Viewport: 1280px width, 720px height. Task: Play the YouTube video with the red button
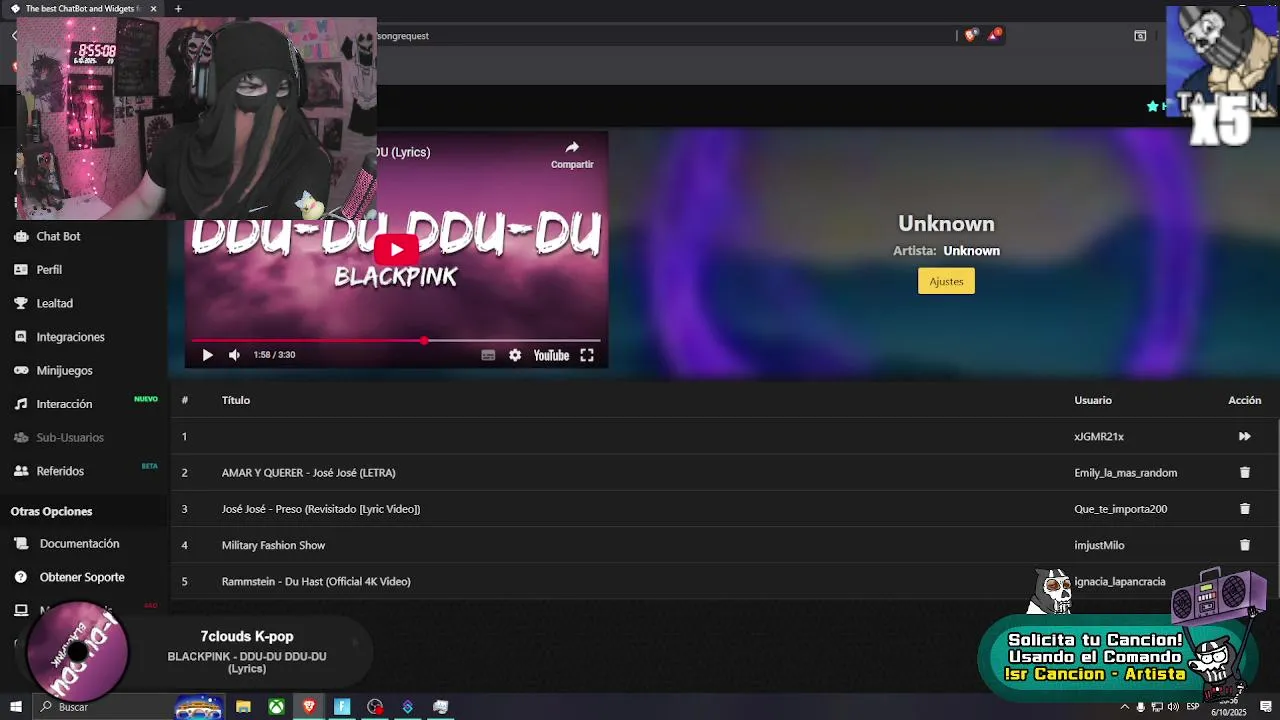(x=396, y=250)
